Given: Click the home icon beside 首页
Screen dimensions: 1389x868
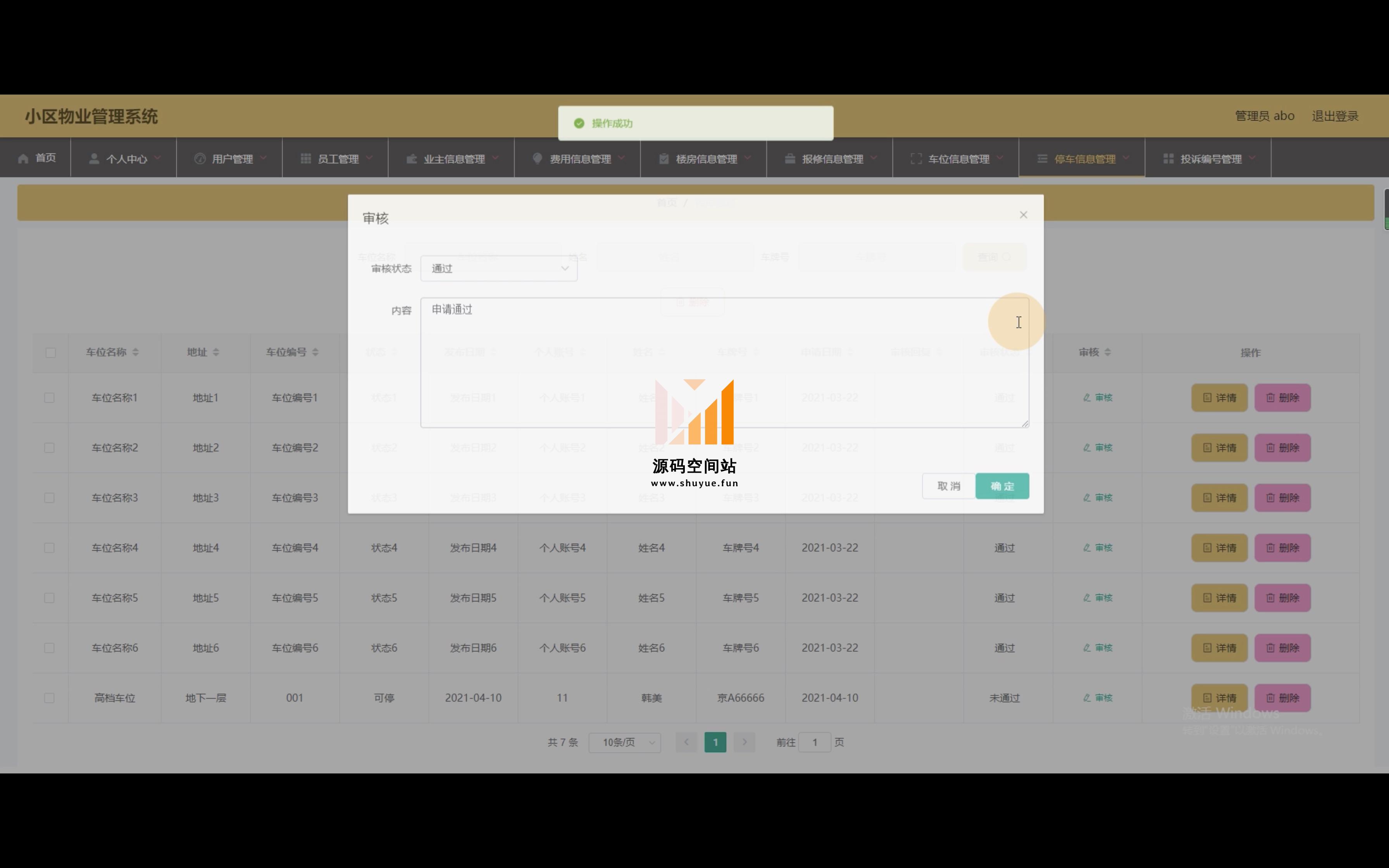Looking at the screenshot, I should coord(23,158).
